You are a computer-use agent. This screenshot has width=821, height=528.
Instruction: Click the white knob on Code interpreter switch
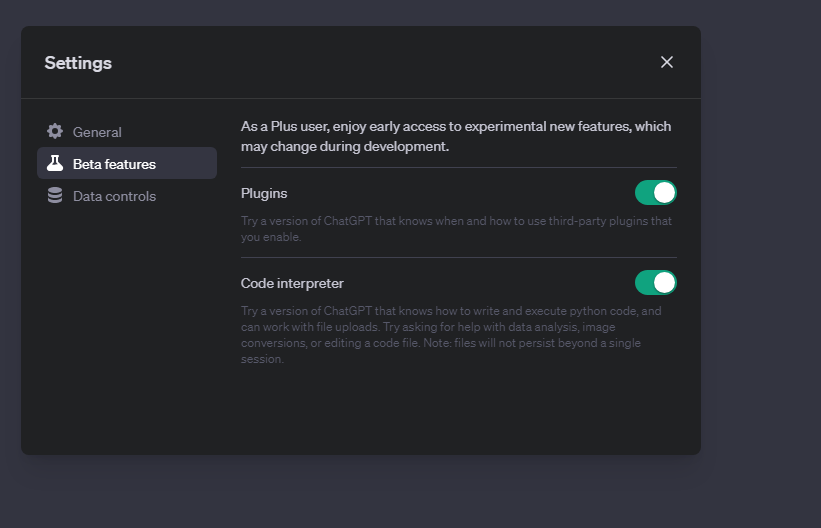pyautogui.click(x=664, y=283)
